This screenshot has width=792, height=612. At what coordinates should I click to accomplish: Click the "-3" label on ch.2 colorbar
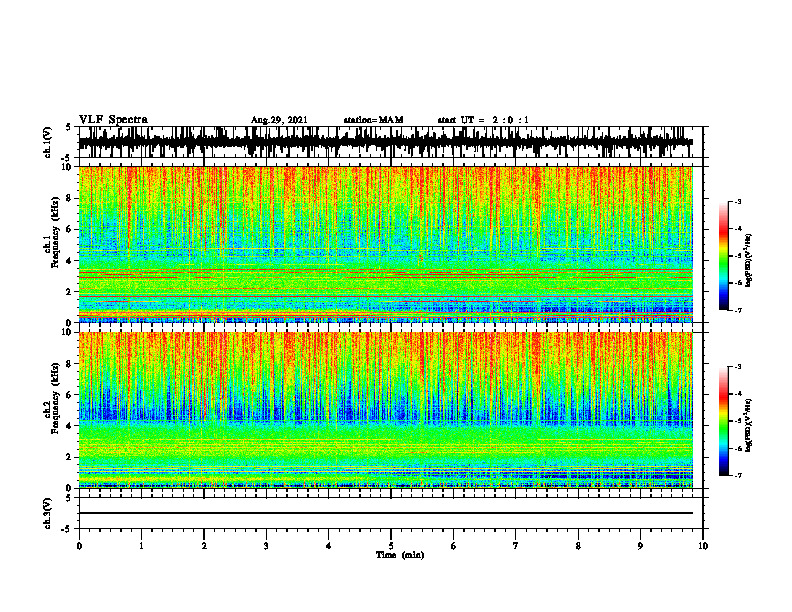tap(738, 367)
